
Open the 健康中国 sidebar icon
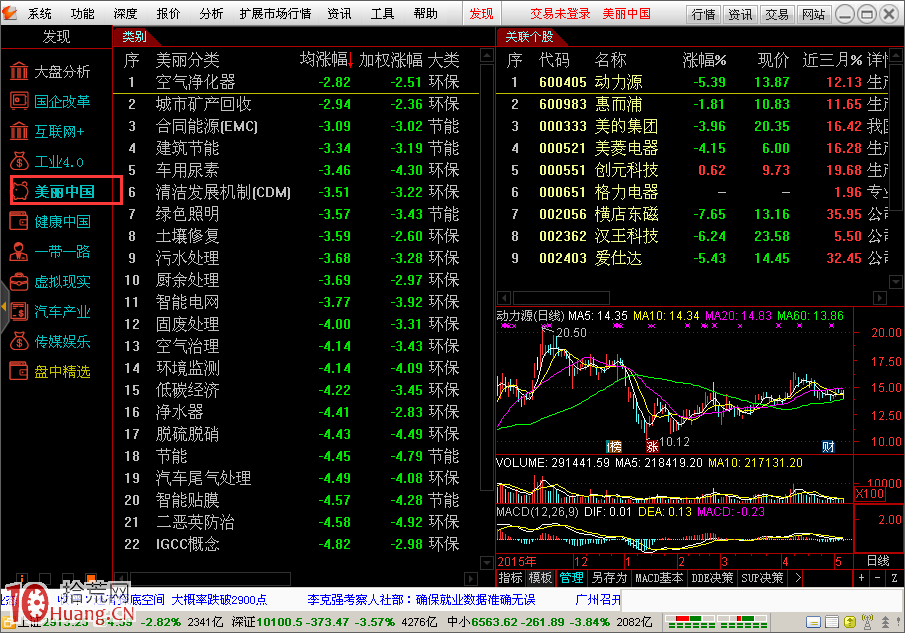pyautogui.click(x=19, y=222)
